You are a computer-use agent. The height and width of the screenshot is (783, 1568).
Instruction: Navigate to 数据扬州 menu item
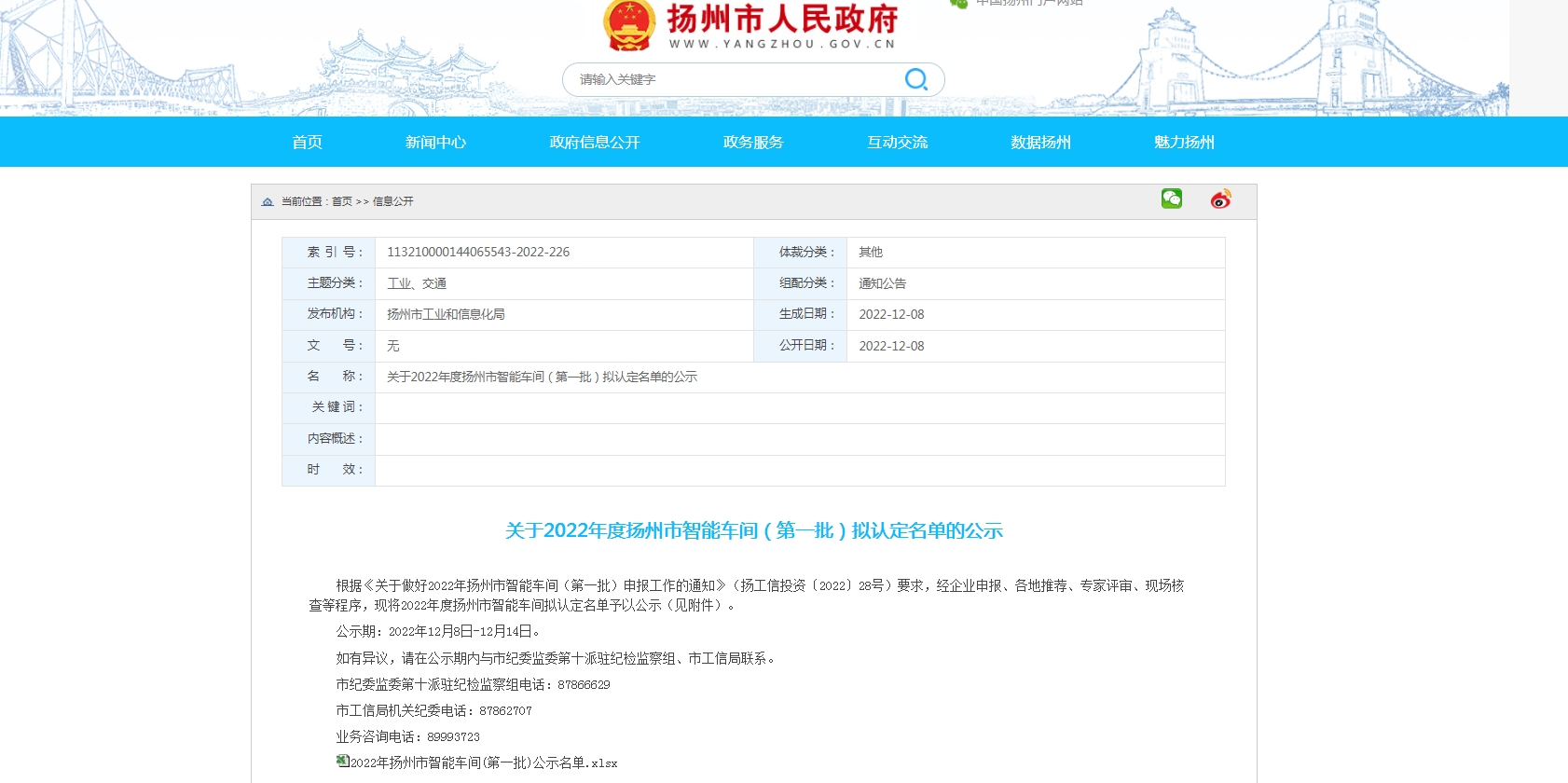pos(1040,143)
